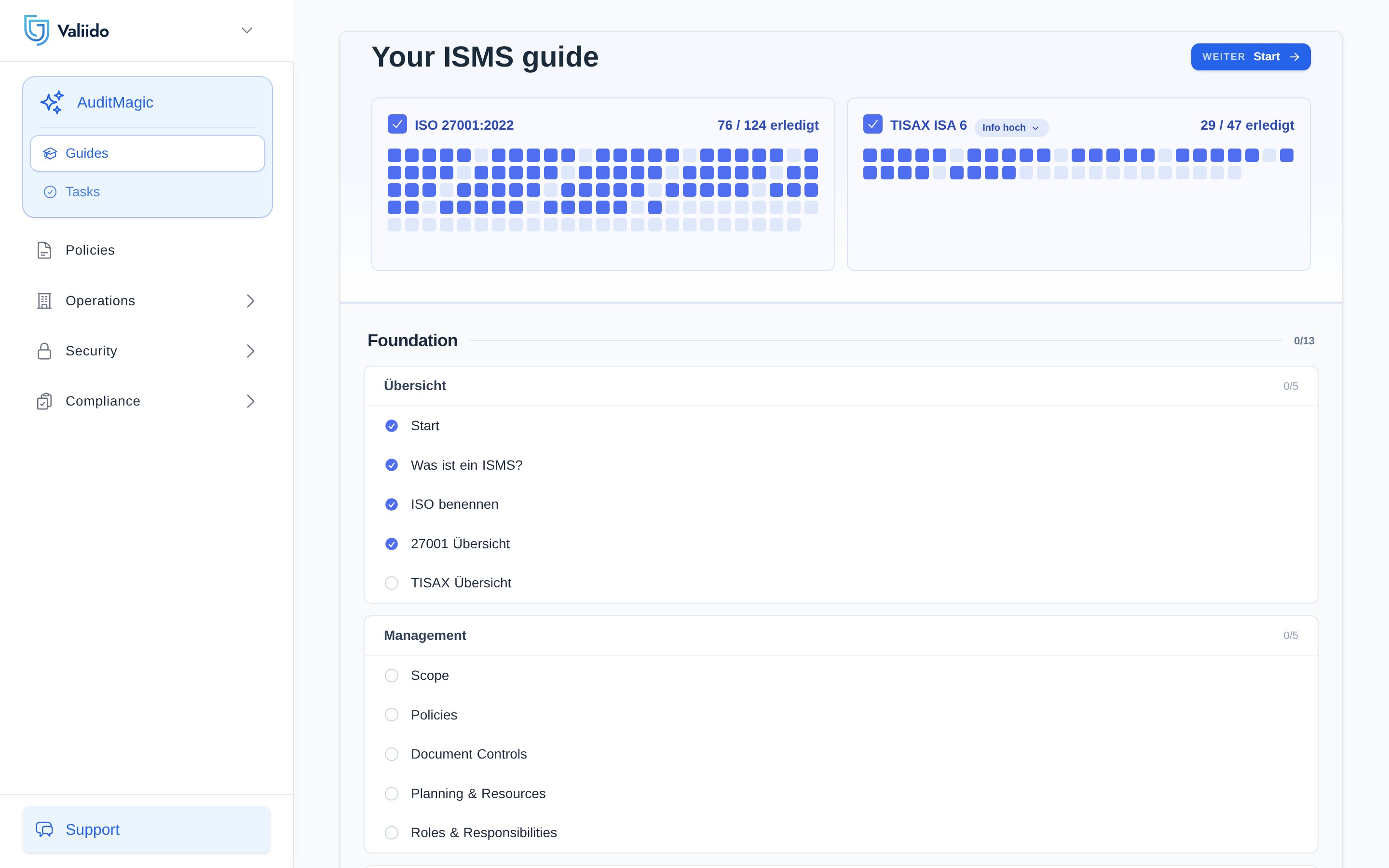
Task: Expand the Compliance menu chevron
Action: pos(250,401)
